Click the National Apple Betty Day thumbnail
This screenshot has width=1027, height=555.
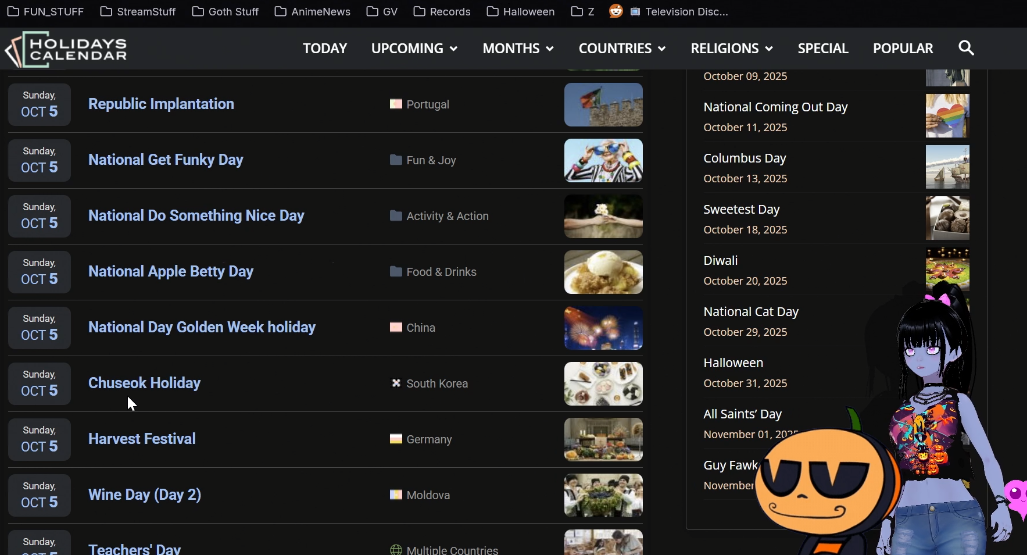603,272
